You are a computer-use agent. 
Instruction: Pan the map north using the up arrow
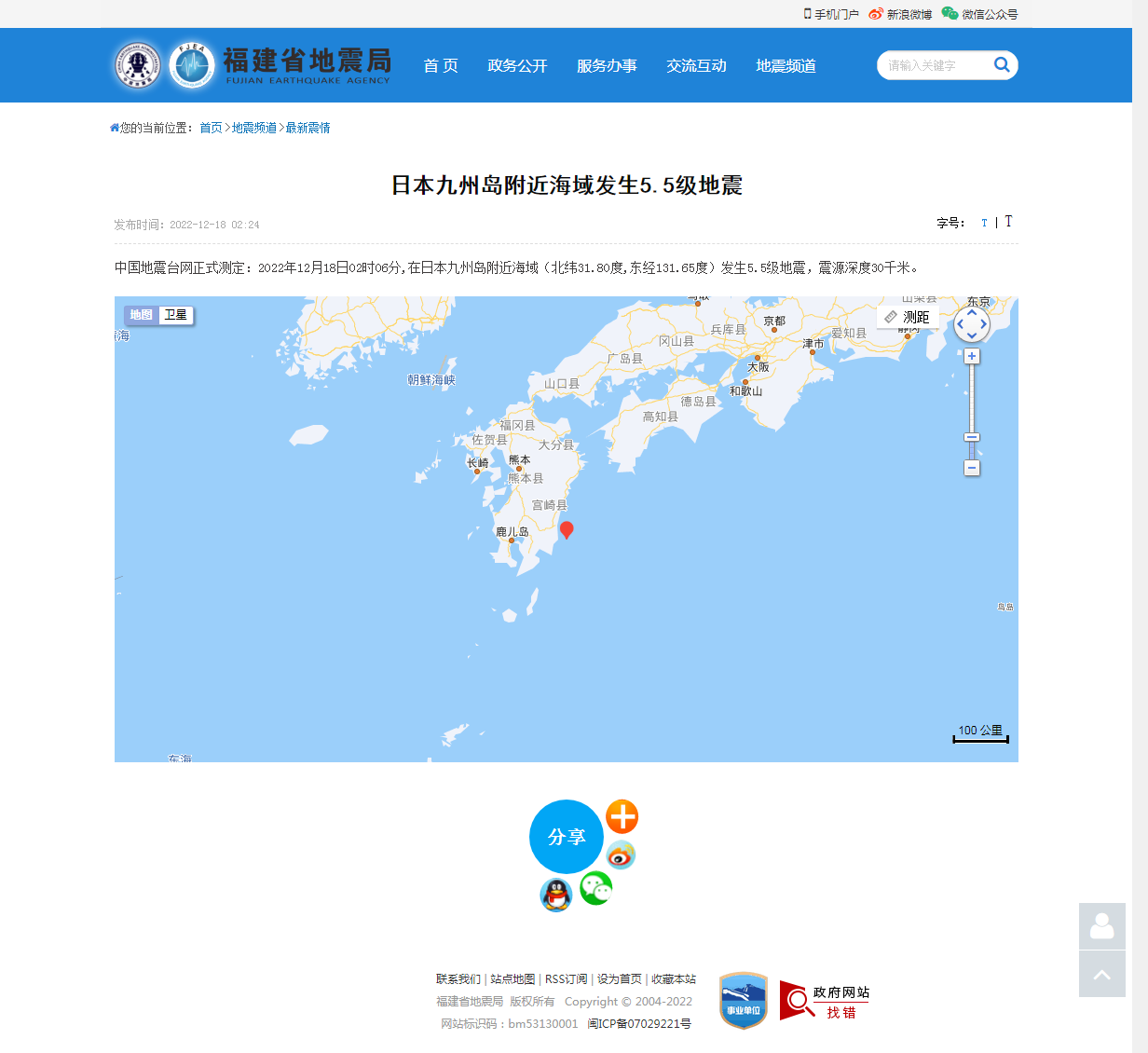[x=971, y=313]
